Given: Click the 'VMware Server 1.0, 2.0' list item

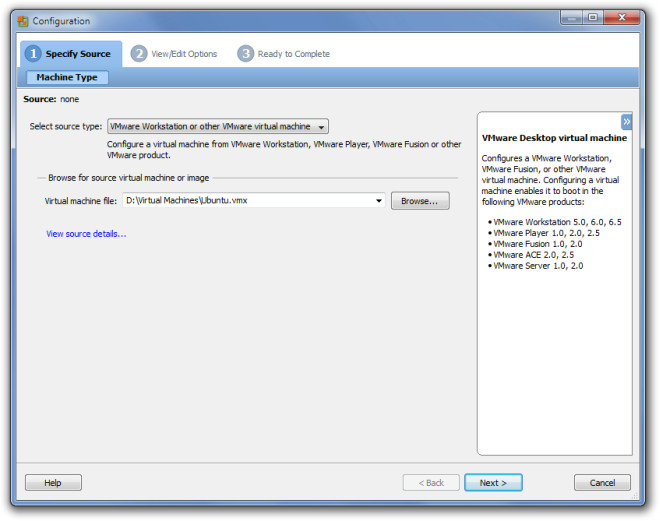Looking at the screenshot, I should pyautogui.click(x=538, y=266).
